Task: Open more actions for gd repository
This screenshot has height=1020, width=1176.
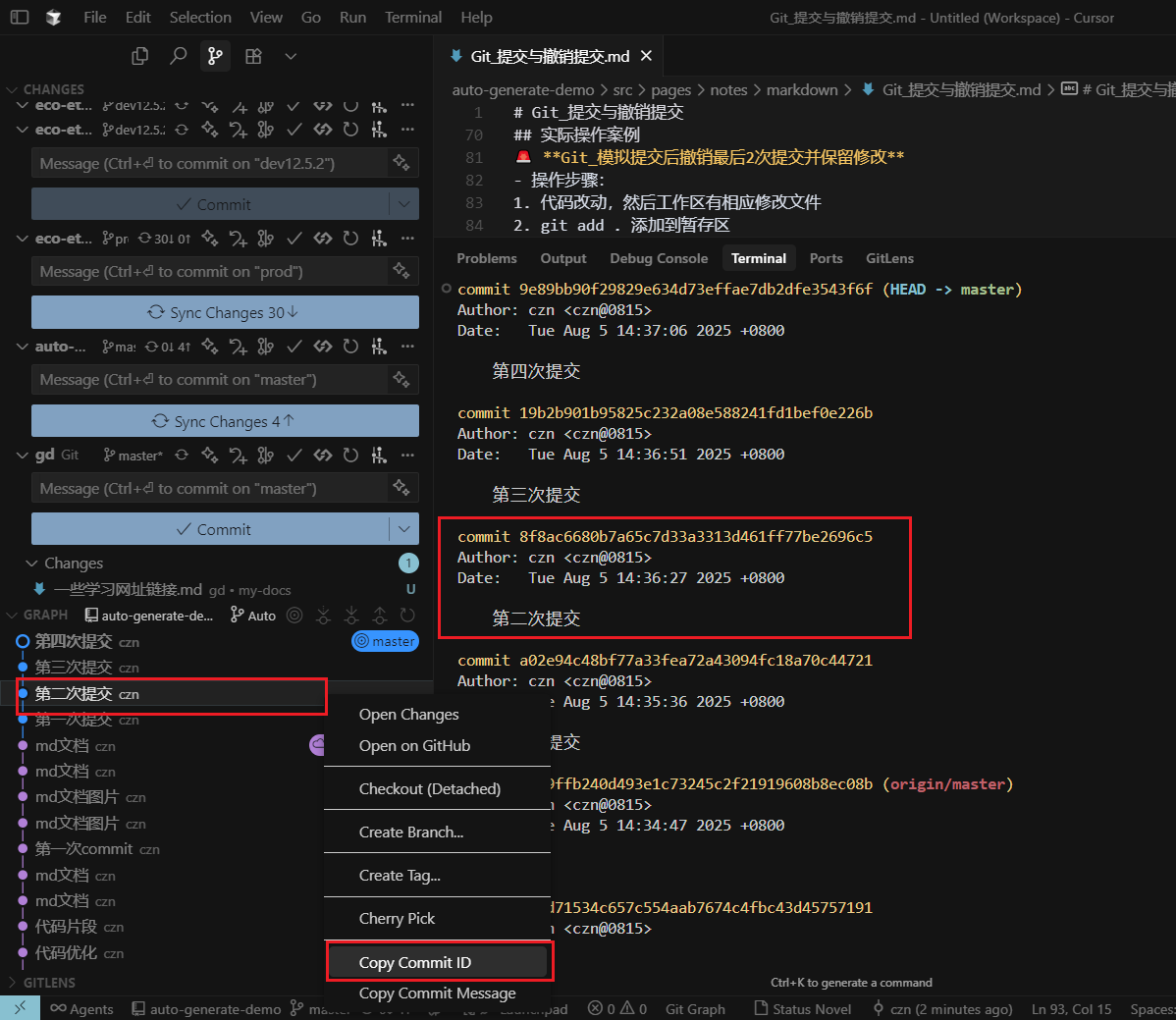Action: pos(407,455)
